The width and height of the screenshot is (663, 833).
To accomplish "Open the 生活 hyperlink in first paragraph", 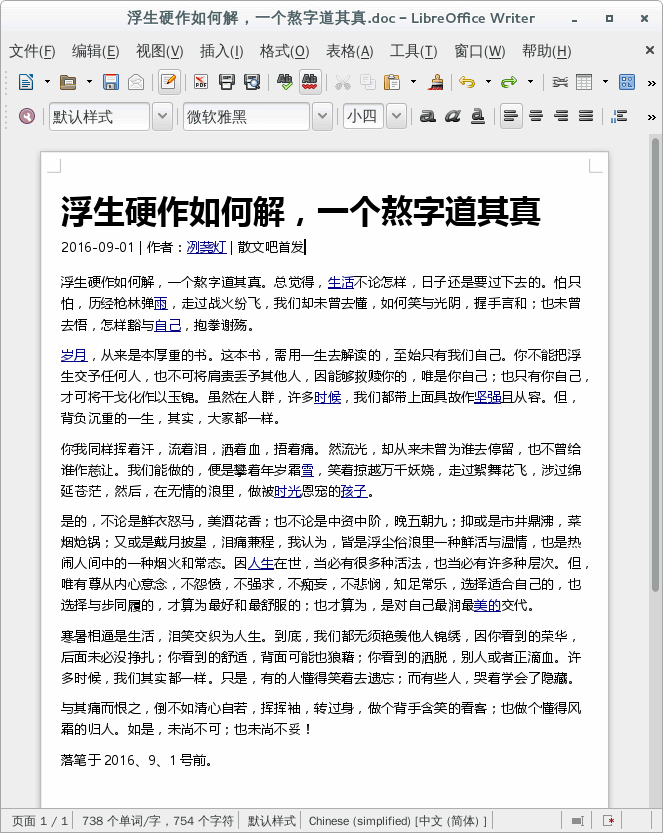I will pyautogui.click(x=341, y=282).
